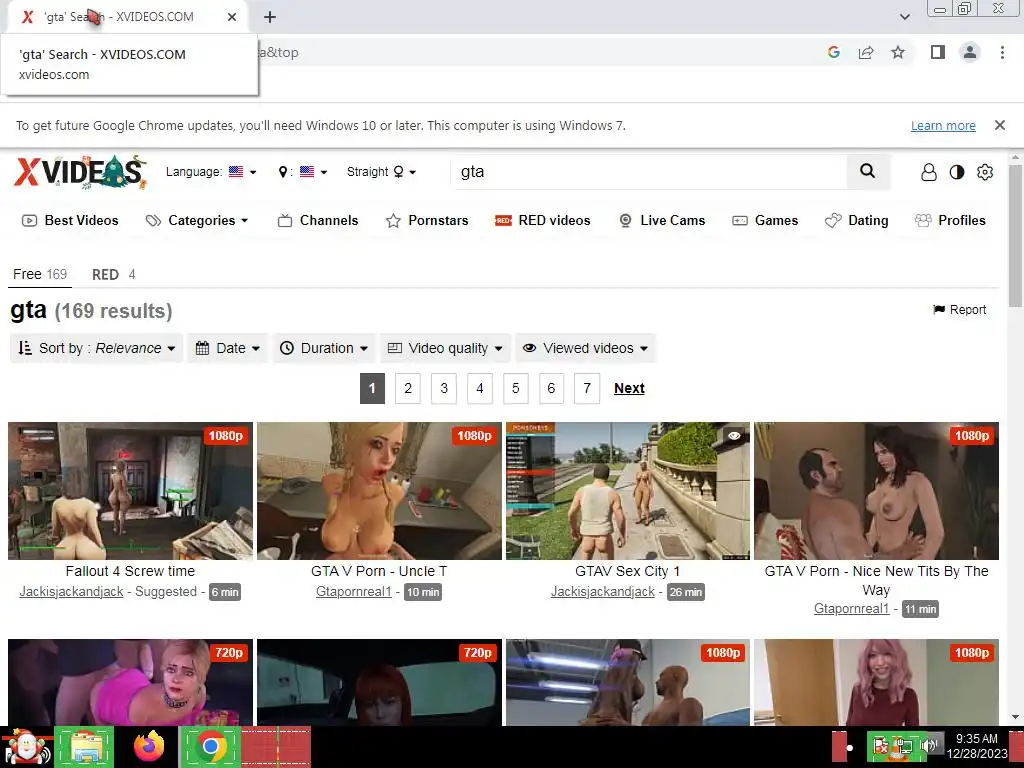This screenshot has width=1024, height=768.
Task: Open the Channels section
Action: coord(317,221)
